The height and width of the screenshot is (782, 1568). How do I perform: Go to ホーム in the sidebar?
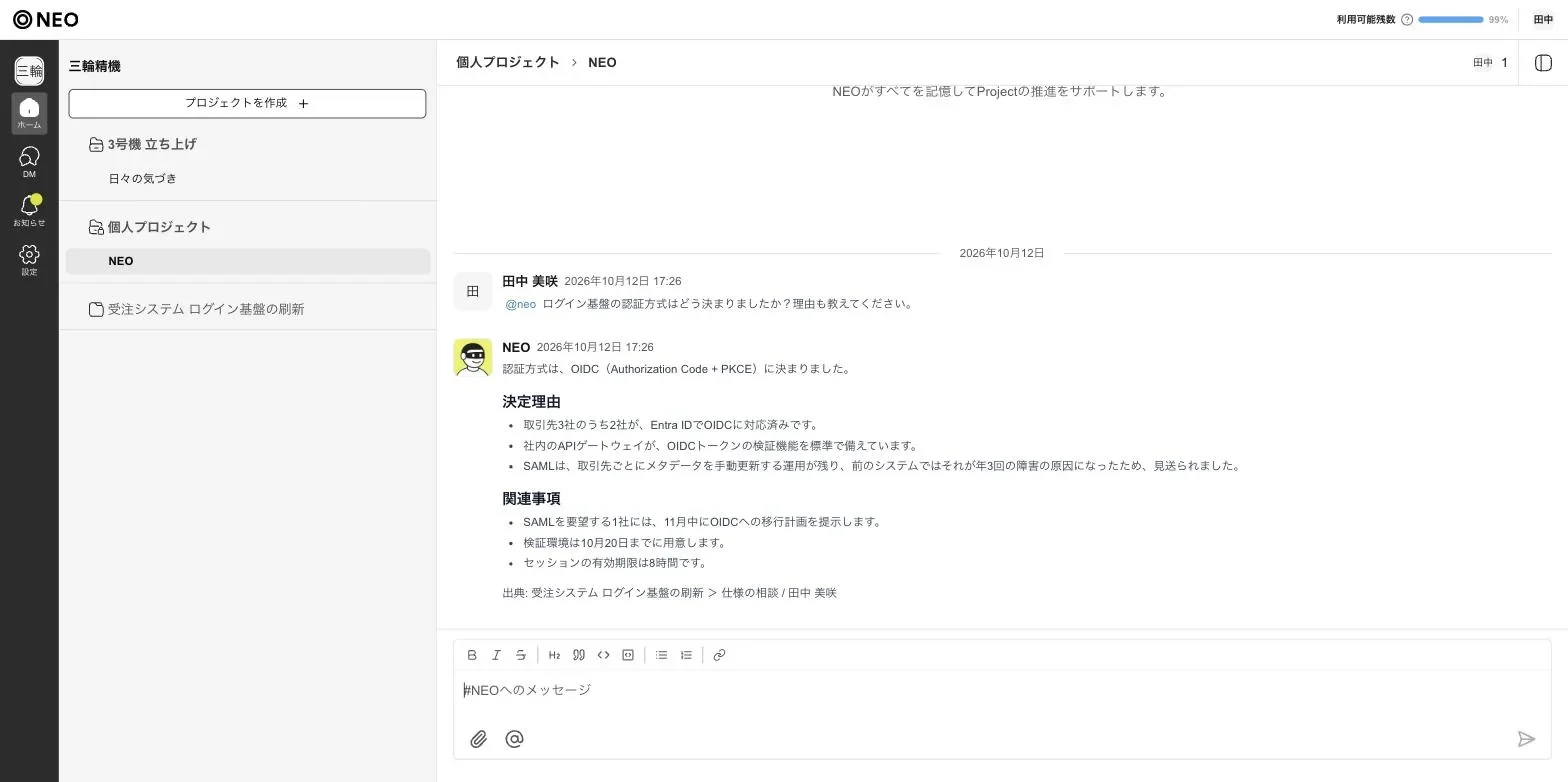tap(29, 113)
